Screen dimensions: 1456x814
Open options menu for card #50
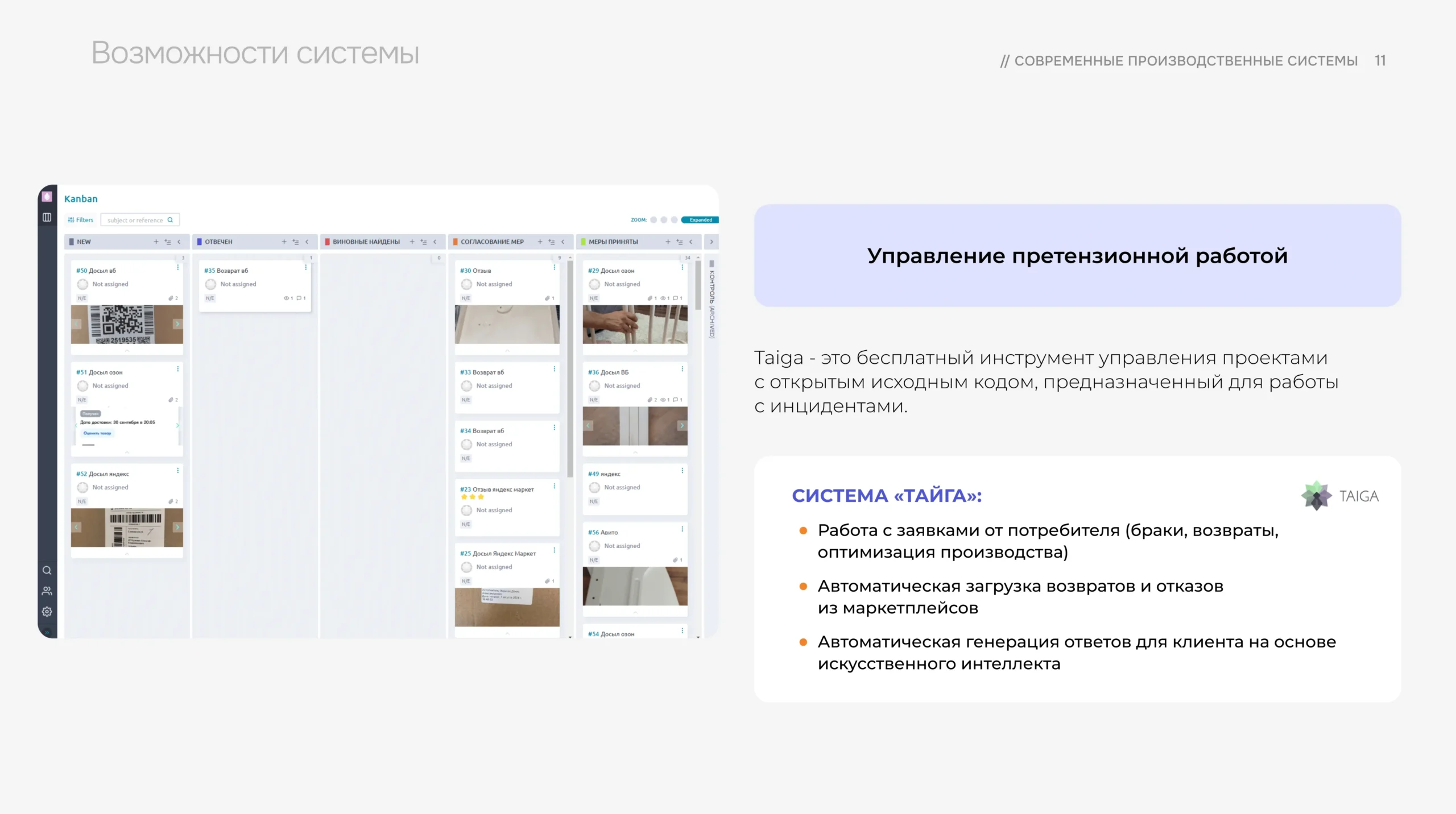[x=177, y=268]
